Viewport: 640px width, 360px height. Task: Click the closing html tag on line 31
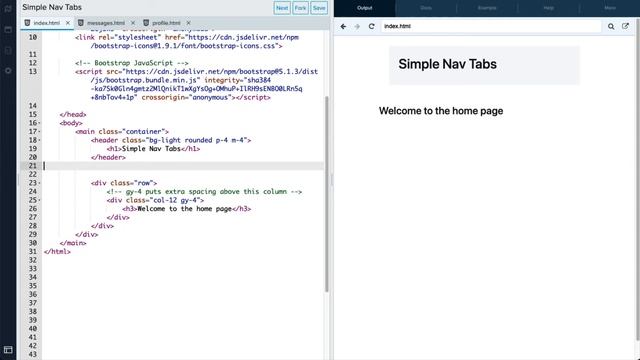[57, 251]
